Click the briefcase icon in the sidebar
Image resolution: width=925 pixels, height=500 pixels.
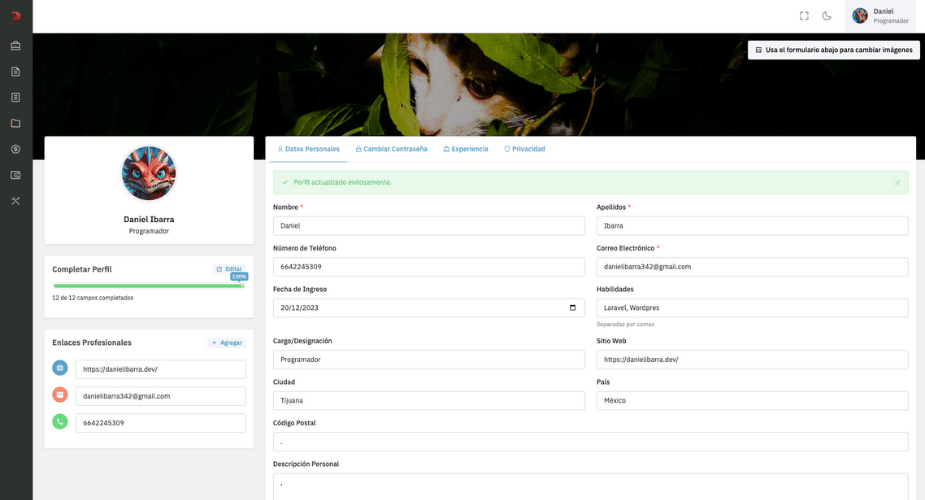(x=15, y=46)
